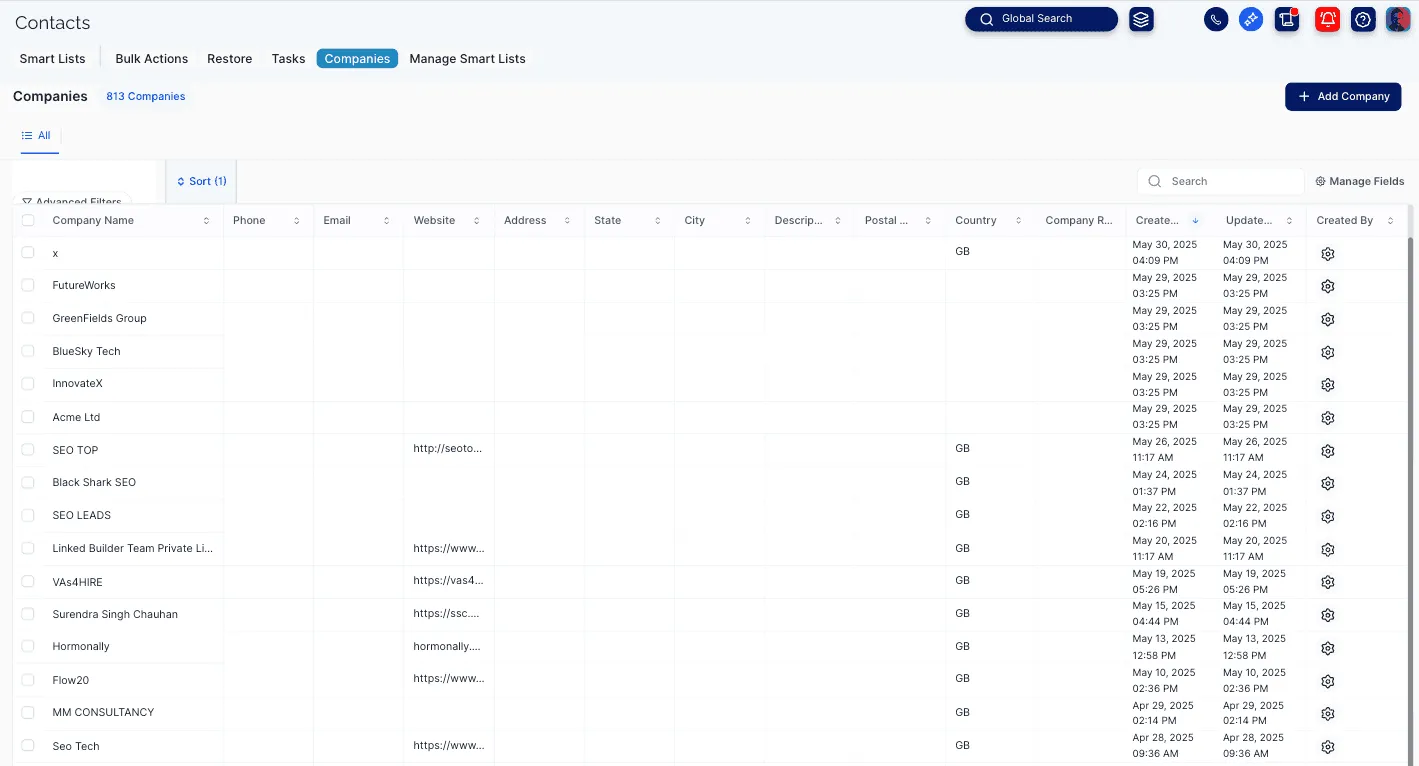The height and width of the screenshot is (766, 1419).
Task: Open the Country column sort arrows
Action: tap(1018, 220)
